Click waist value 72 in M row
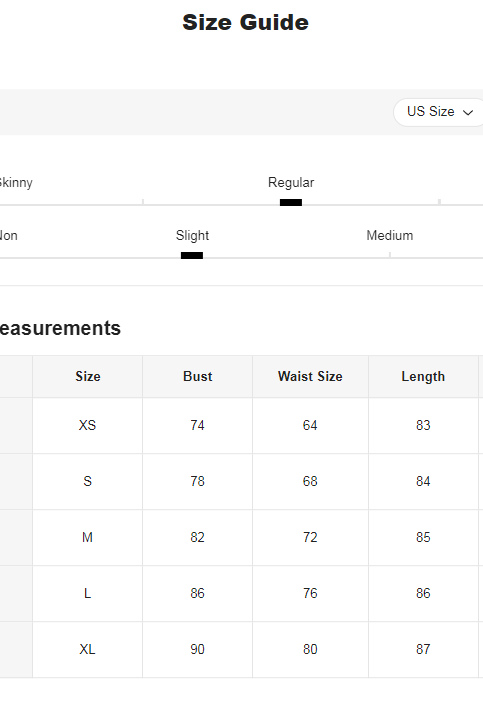The width and height of the screenshot is (483, 721). click(x=310, y=538)
